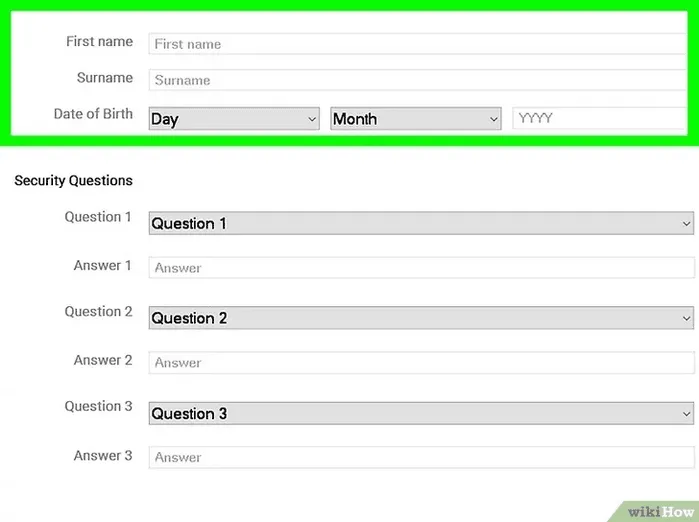Click the YYYY year input field
This screenshot has height=522, width=699.
(x=600, y=118)
